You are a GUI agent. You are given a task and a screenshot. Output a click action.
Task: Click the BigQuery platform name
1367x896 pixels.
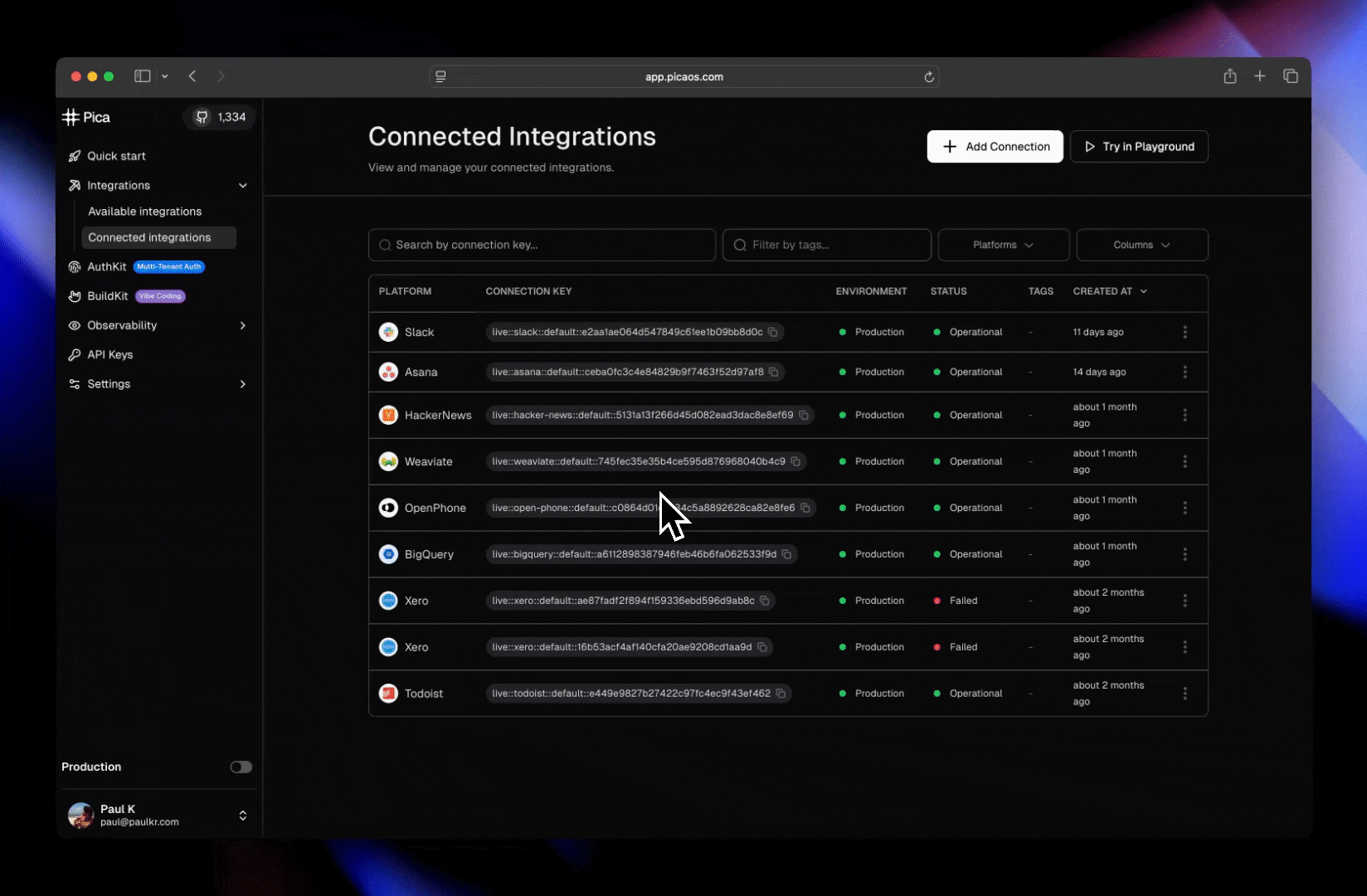(429, 554)
